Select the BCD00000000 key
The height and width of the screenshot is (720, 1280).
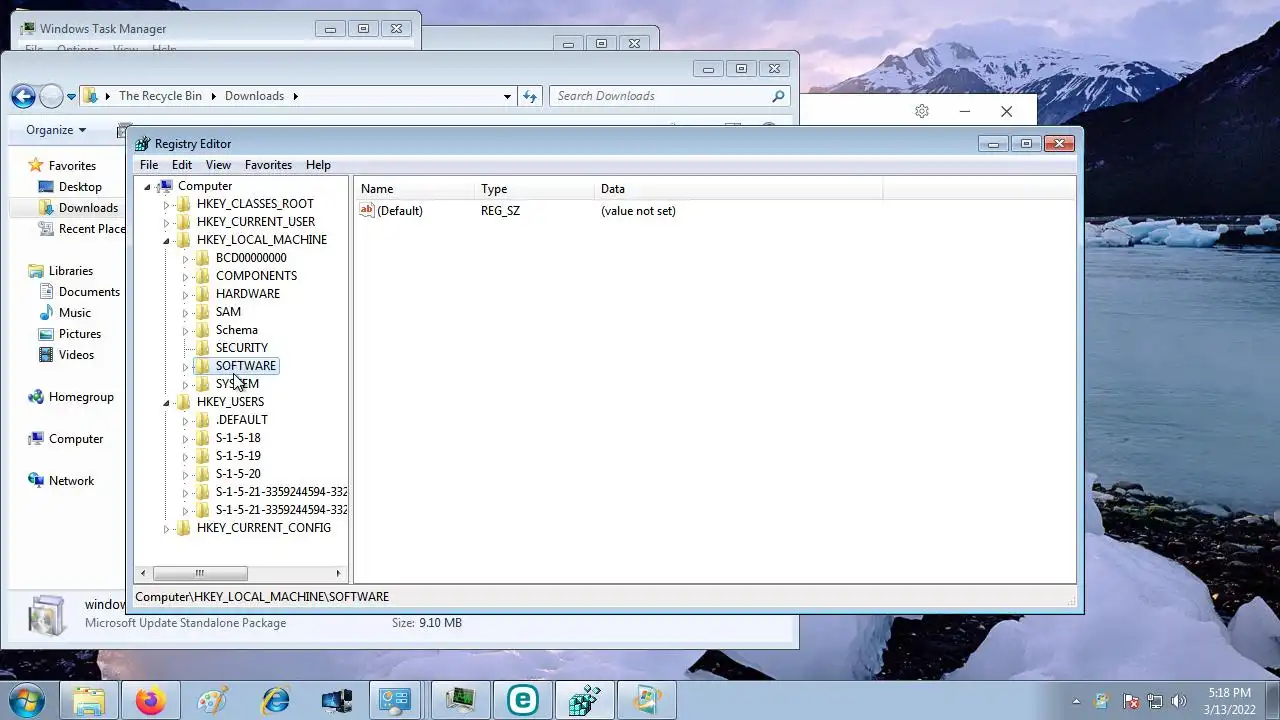251,258
